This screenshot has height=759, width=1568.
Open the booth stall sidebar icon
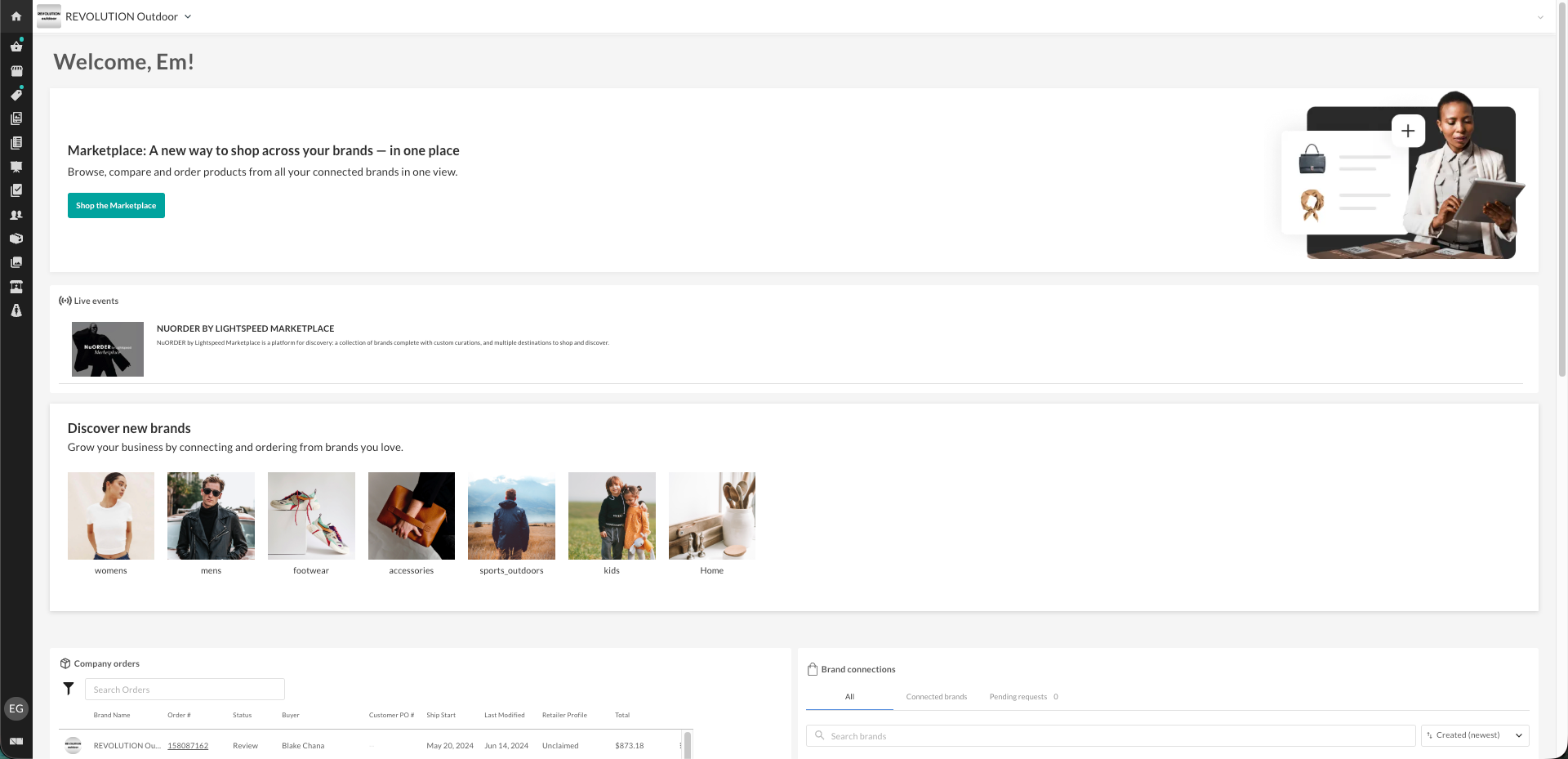tap(16, 287)
